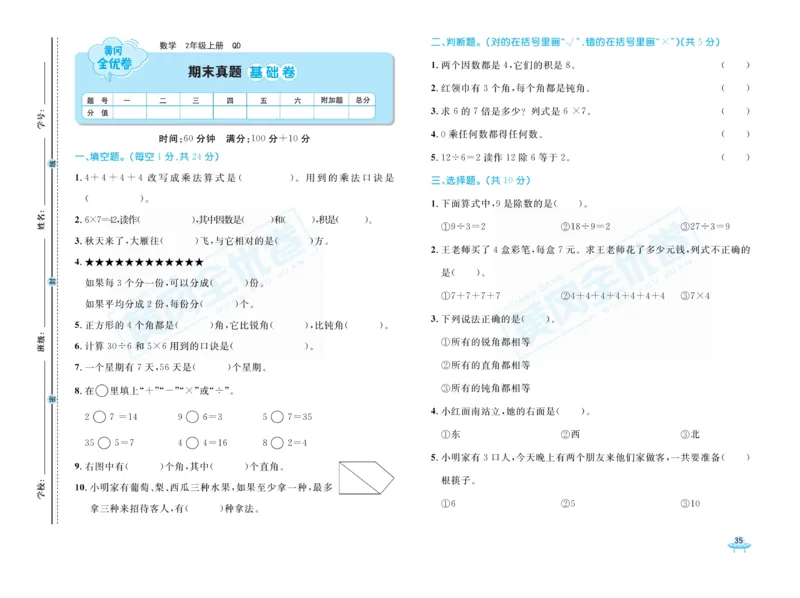This screenshot has height=598, width=800.
Task: Open the 附加题 column in score table
Action: 332,99
